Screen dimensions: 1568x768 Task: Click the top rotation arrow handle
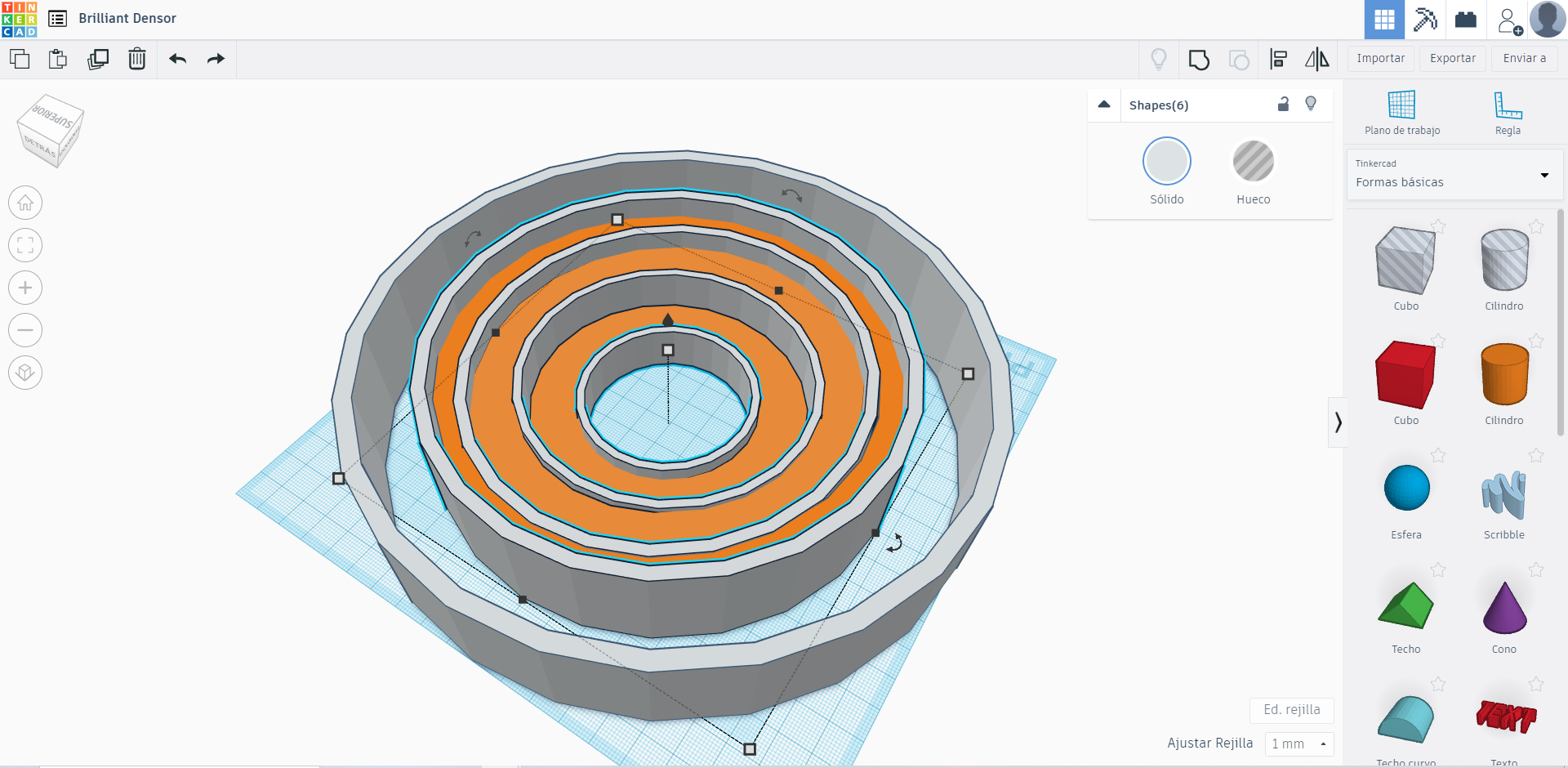pyautogui.click(x=791, y=194)
